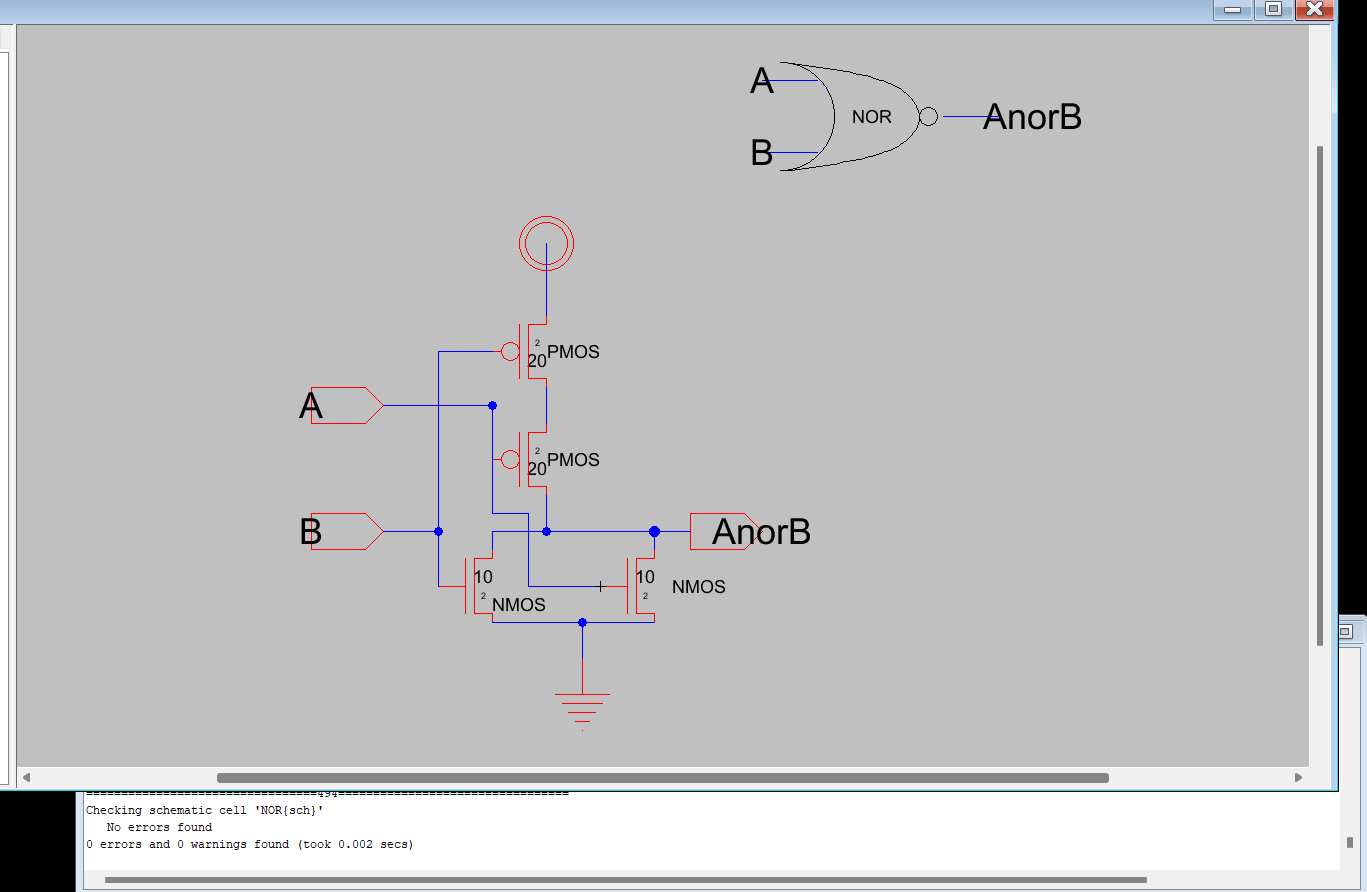Select the wire junction on the A input line

(x=492, y=406)
